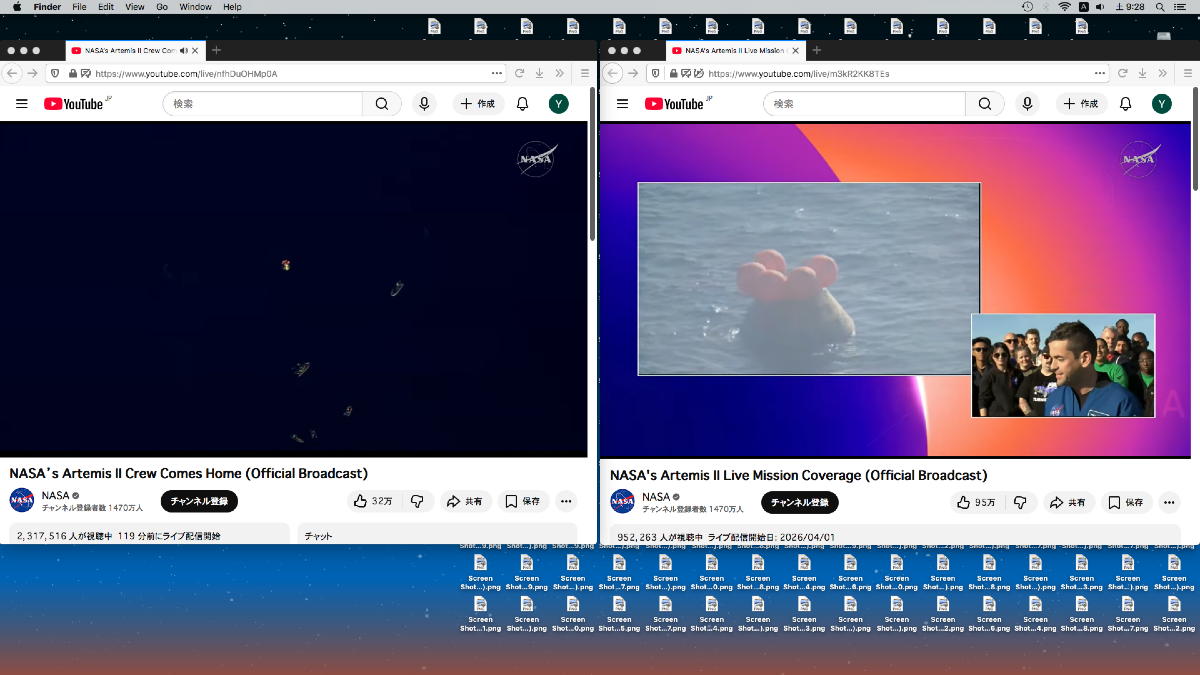Open more actions menu under right video
The height and width of the screenshot is (675, 1200).
(x=1169, y=502)
